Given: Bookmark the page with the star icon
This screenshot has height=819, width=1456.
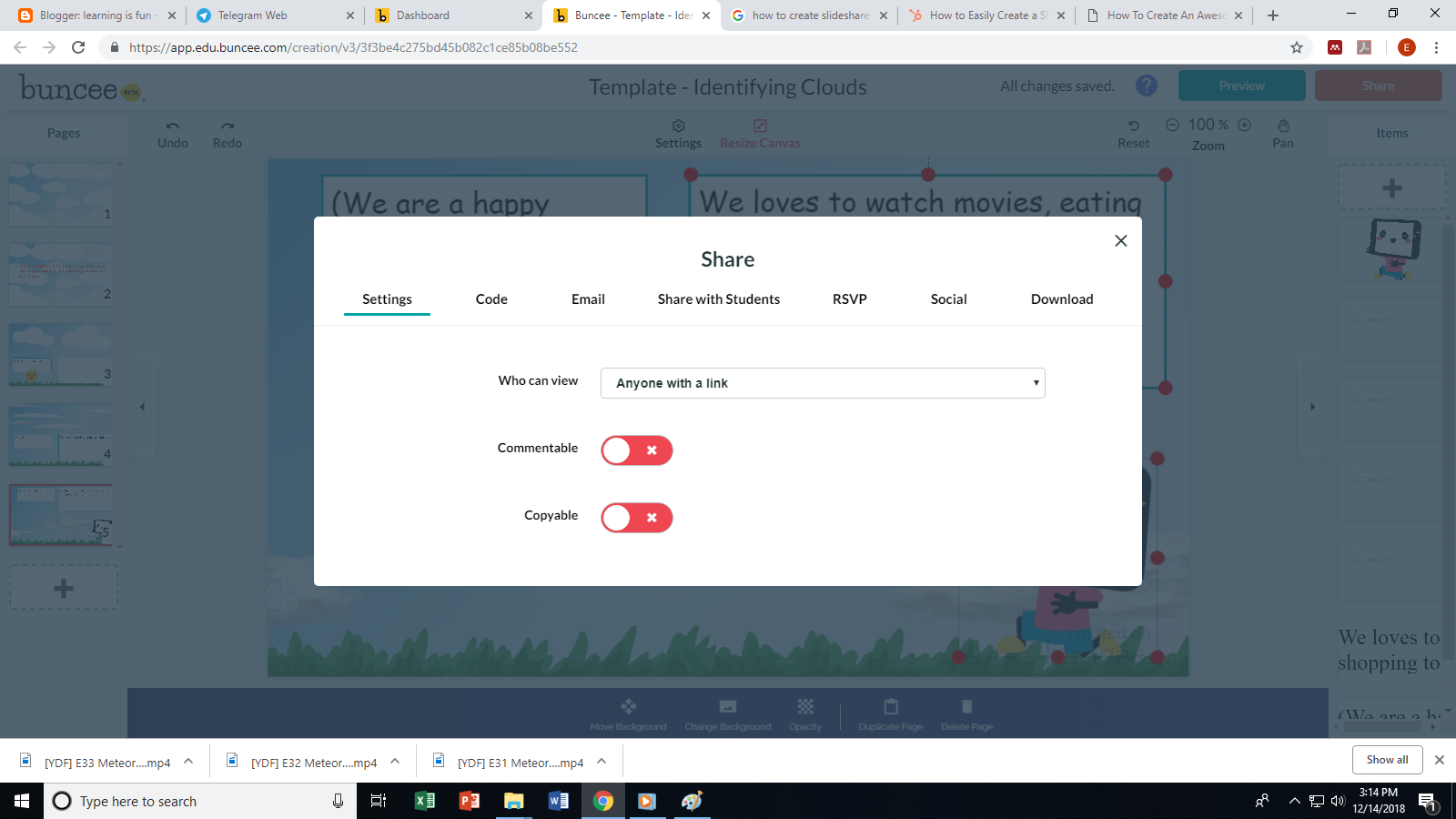Looking at the screenshot, I should 1296,47.
